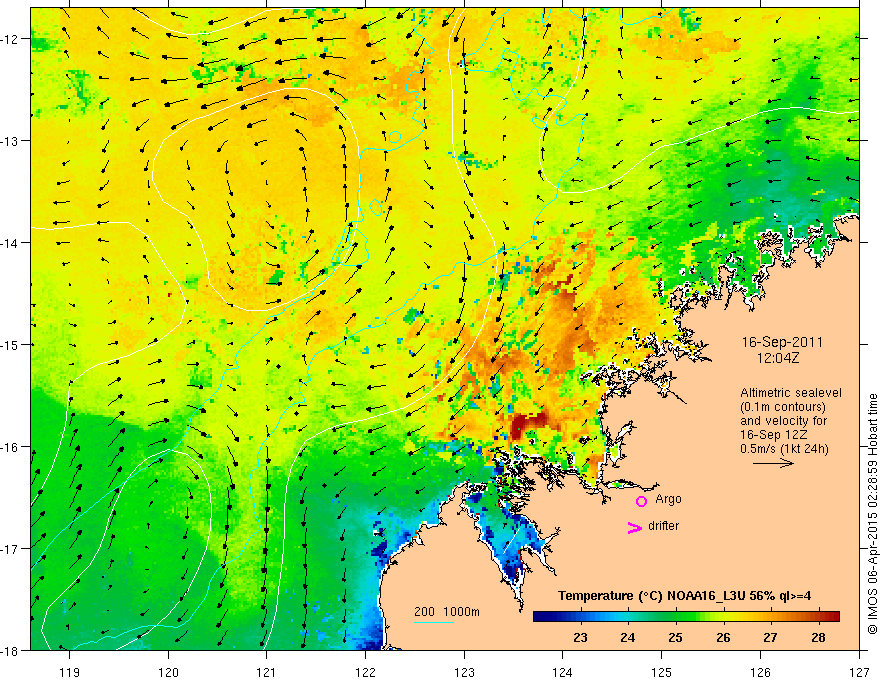Viewport: 880px width, 680px height.
Task: Click the longitude axis label 124
Action: (x=563, y=672)
